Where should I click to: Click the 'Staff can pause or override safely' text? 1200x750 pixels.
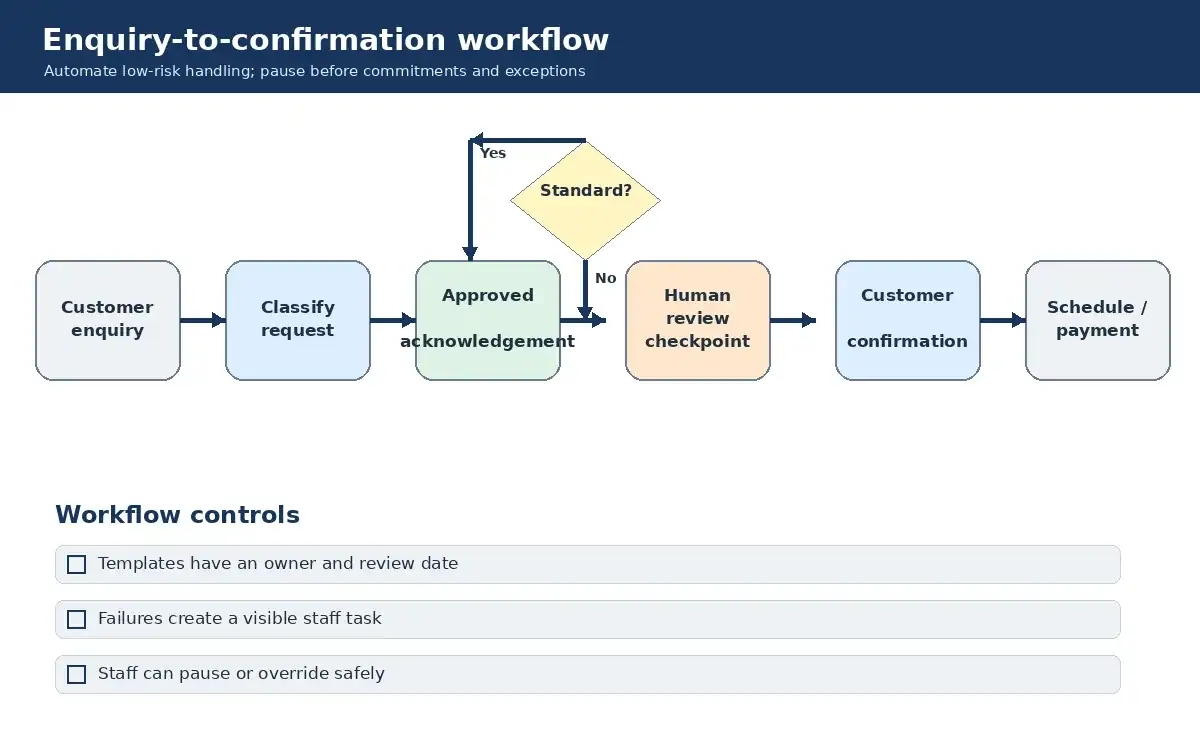[241, 673]
